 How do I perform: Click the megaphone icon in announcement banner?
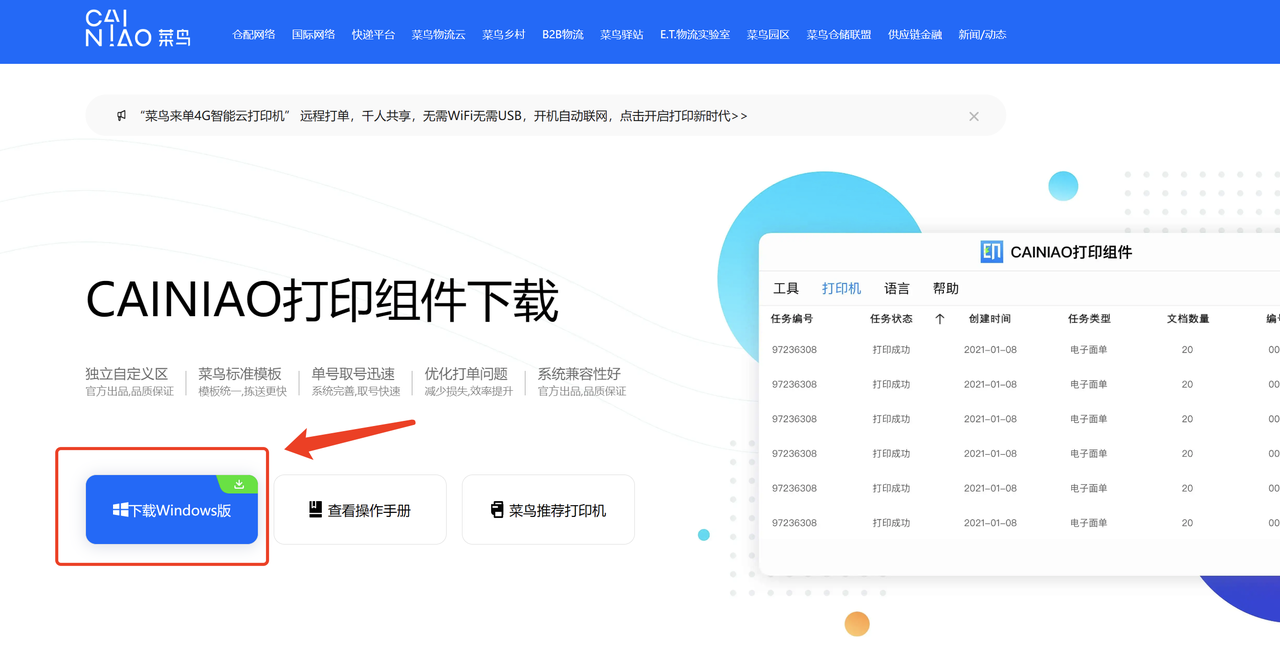pos(119,115)
